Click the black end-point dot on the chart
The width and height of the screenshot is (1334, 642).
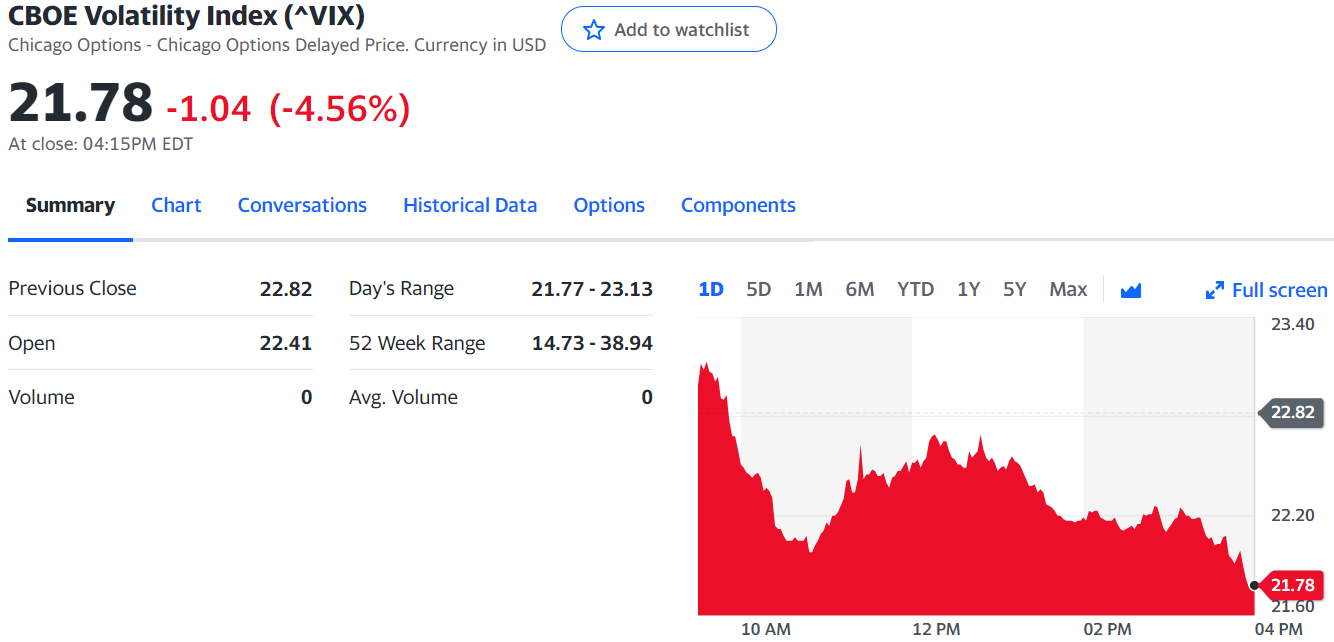click(1254, 585)
